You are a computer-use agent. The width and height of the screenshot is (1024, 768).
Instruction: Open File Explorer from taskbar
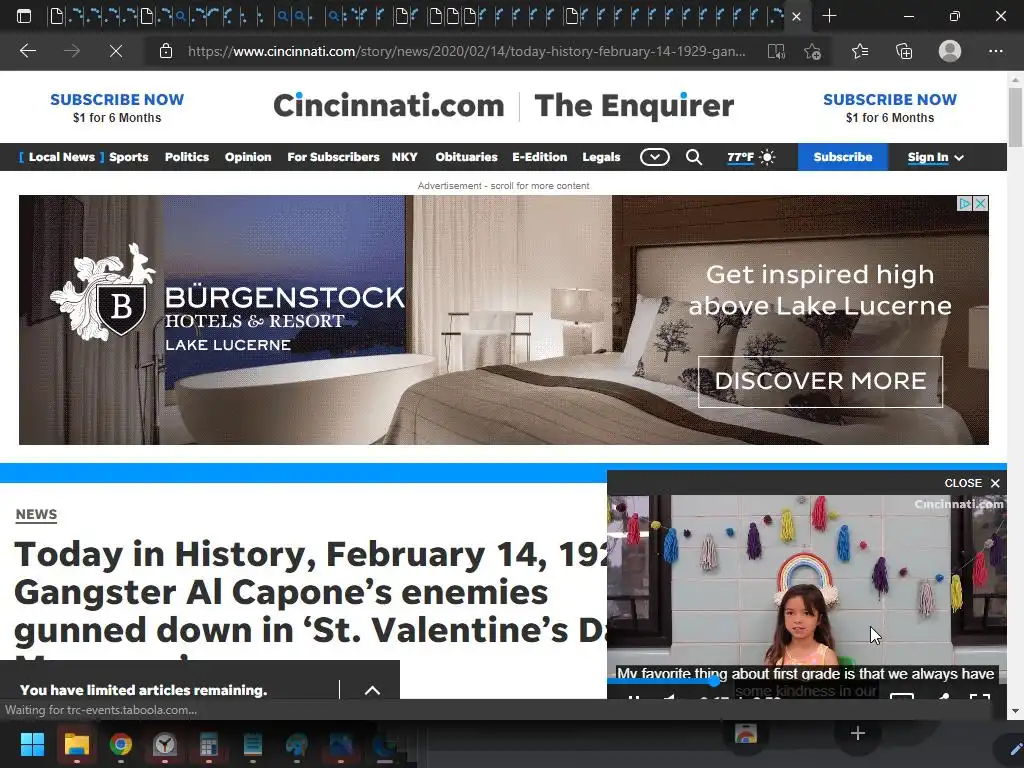click(x=76, y=744)
